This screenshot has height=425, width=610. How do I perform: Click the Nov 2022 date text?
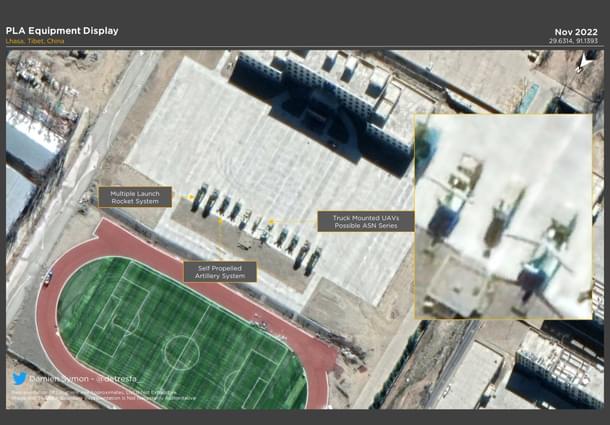582,30
